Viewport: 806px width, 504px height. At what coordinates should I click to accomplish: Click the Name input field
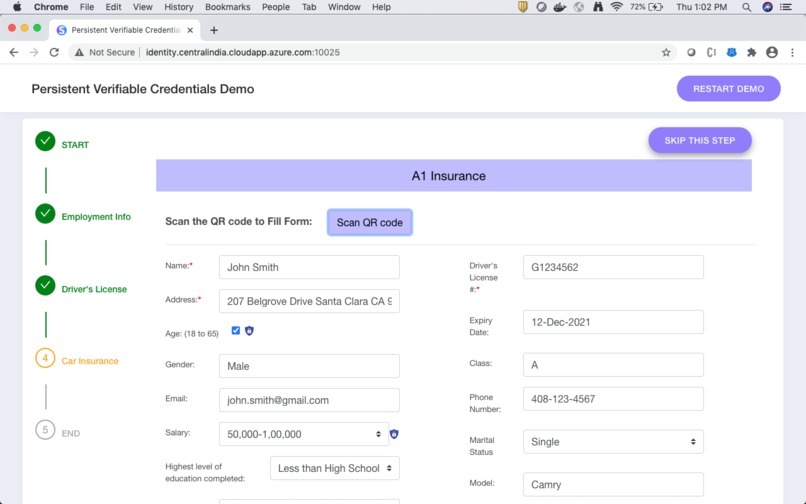click(x=309, y=267)
